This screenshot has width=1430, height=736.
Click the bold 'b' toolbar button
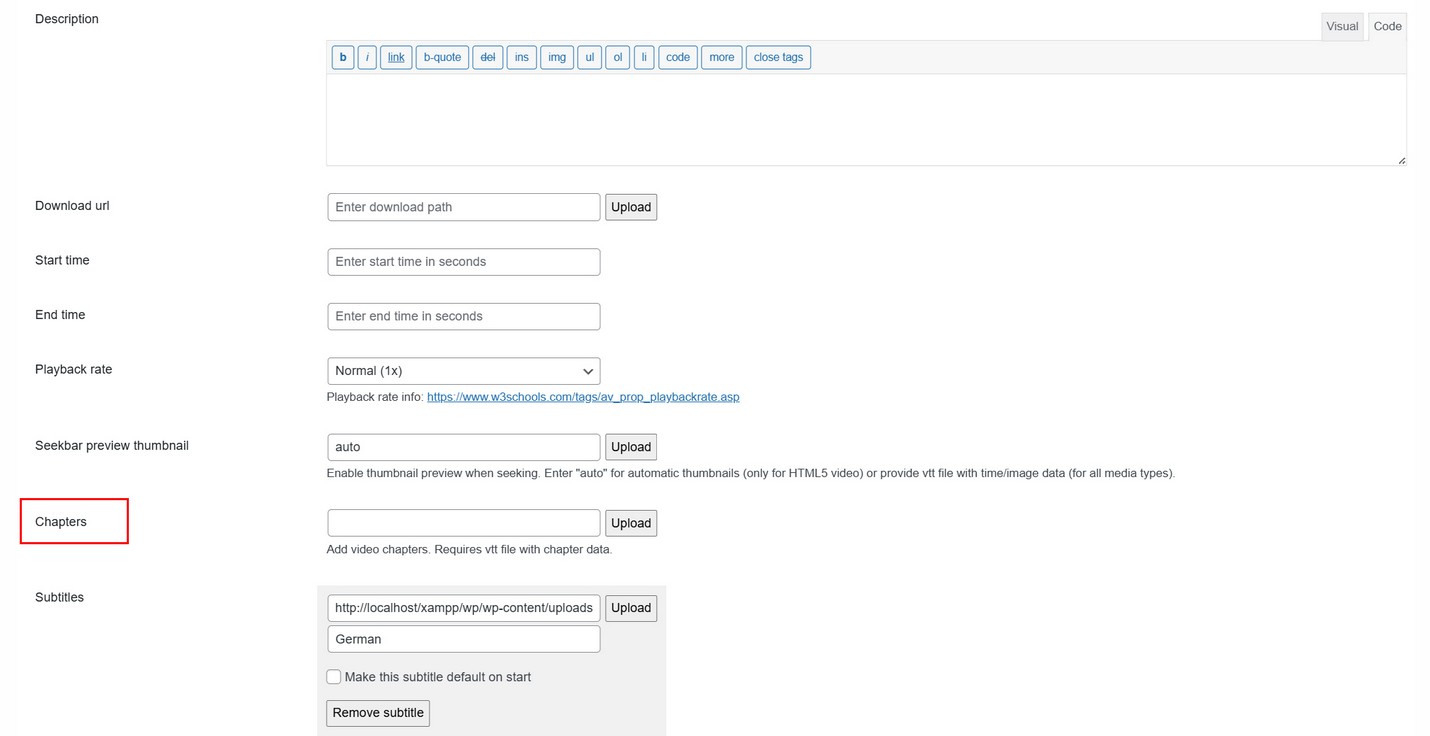click(342, 57)
